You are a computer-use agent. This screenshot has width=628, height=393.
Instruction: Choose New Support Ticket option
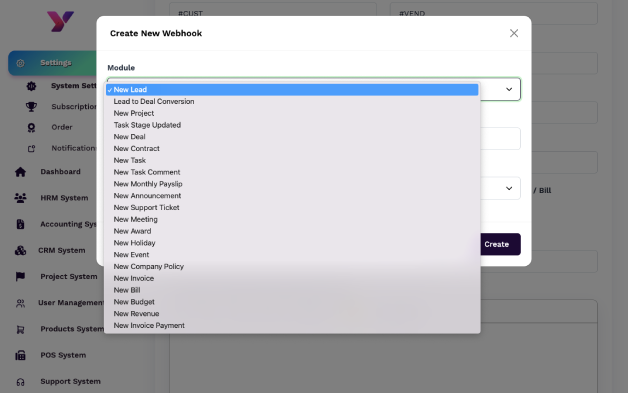click(x=292, y=208)
